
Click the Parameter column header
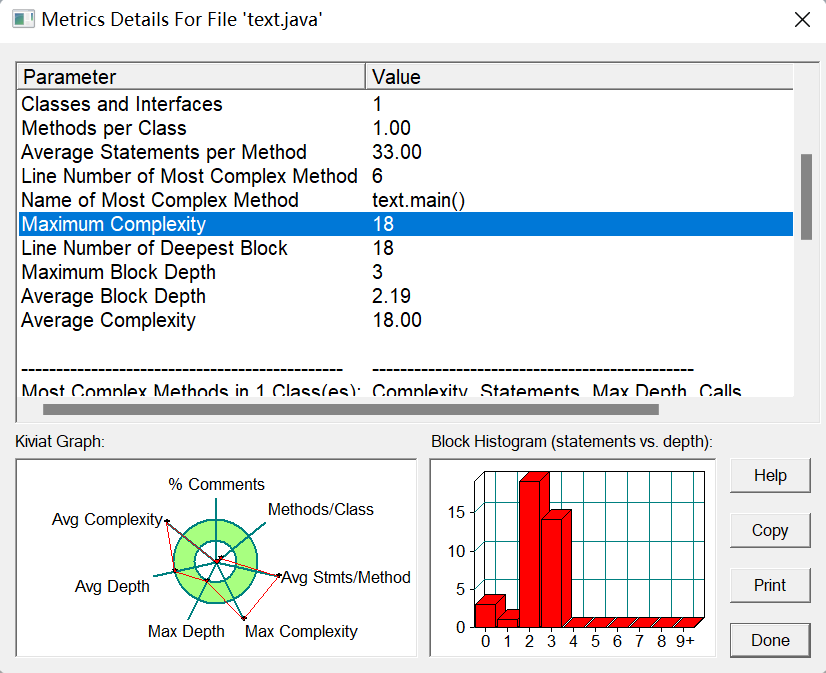coord(192,77)
